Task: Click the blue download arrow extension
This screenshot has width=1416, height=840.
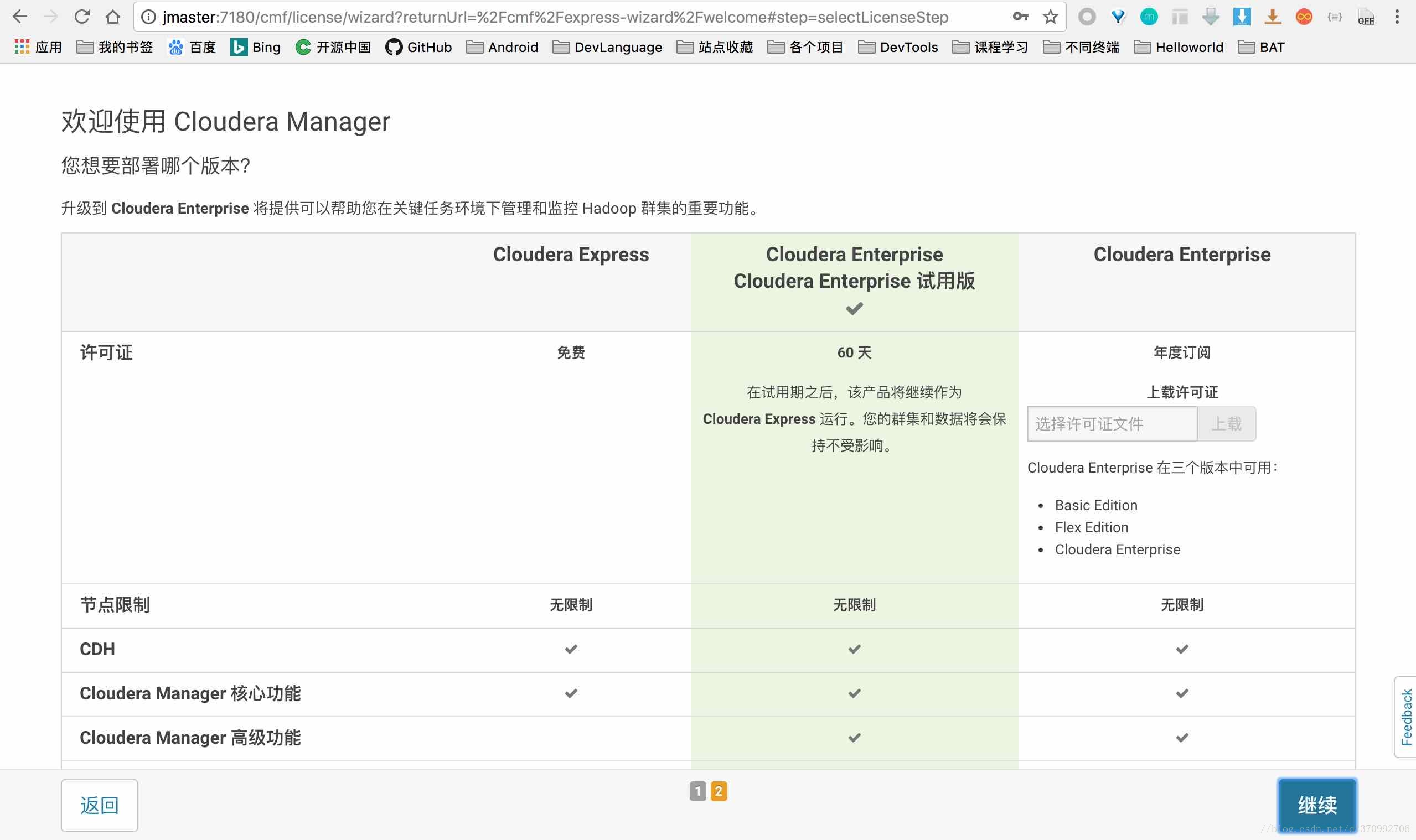Action: click(x=1242, y=17)
